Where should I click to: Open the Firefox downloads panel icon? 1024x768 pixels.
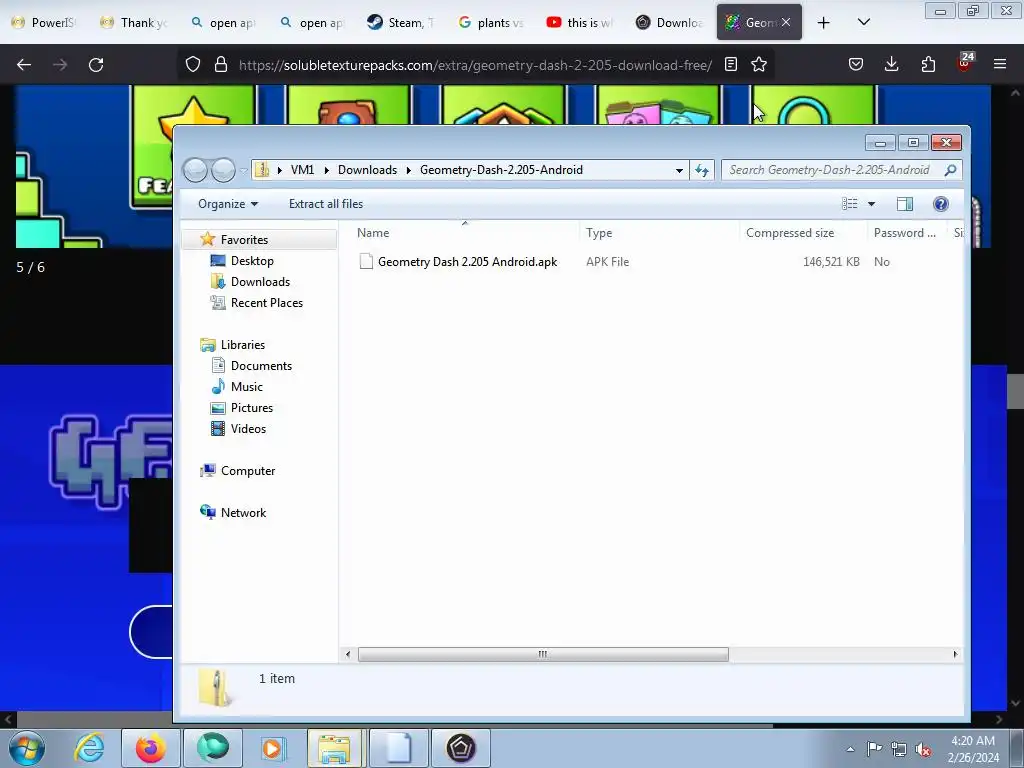click(x=891, y=65)
